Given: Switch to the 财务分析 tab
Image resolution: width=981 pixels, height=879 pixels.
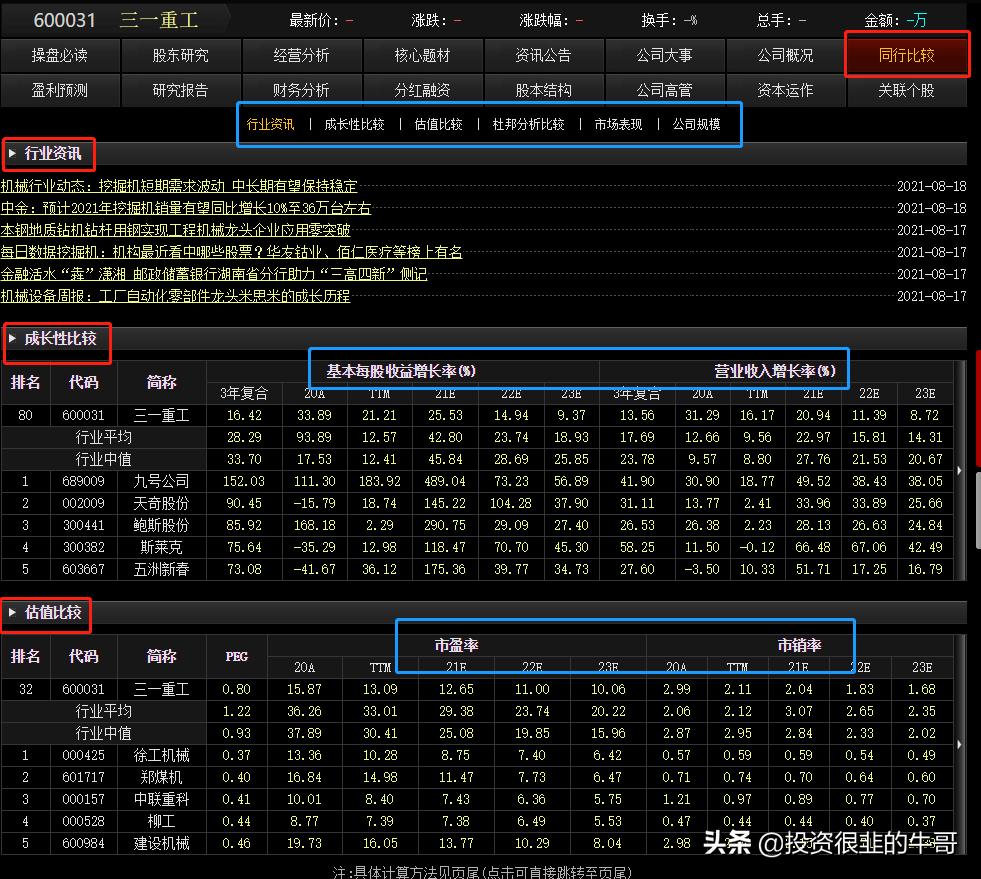Looking at the screenshot, I should pyautogui.click(x=301, y=90).
